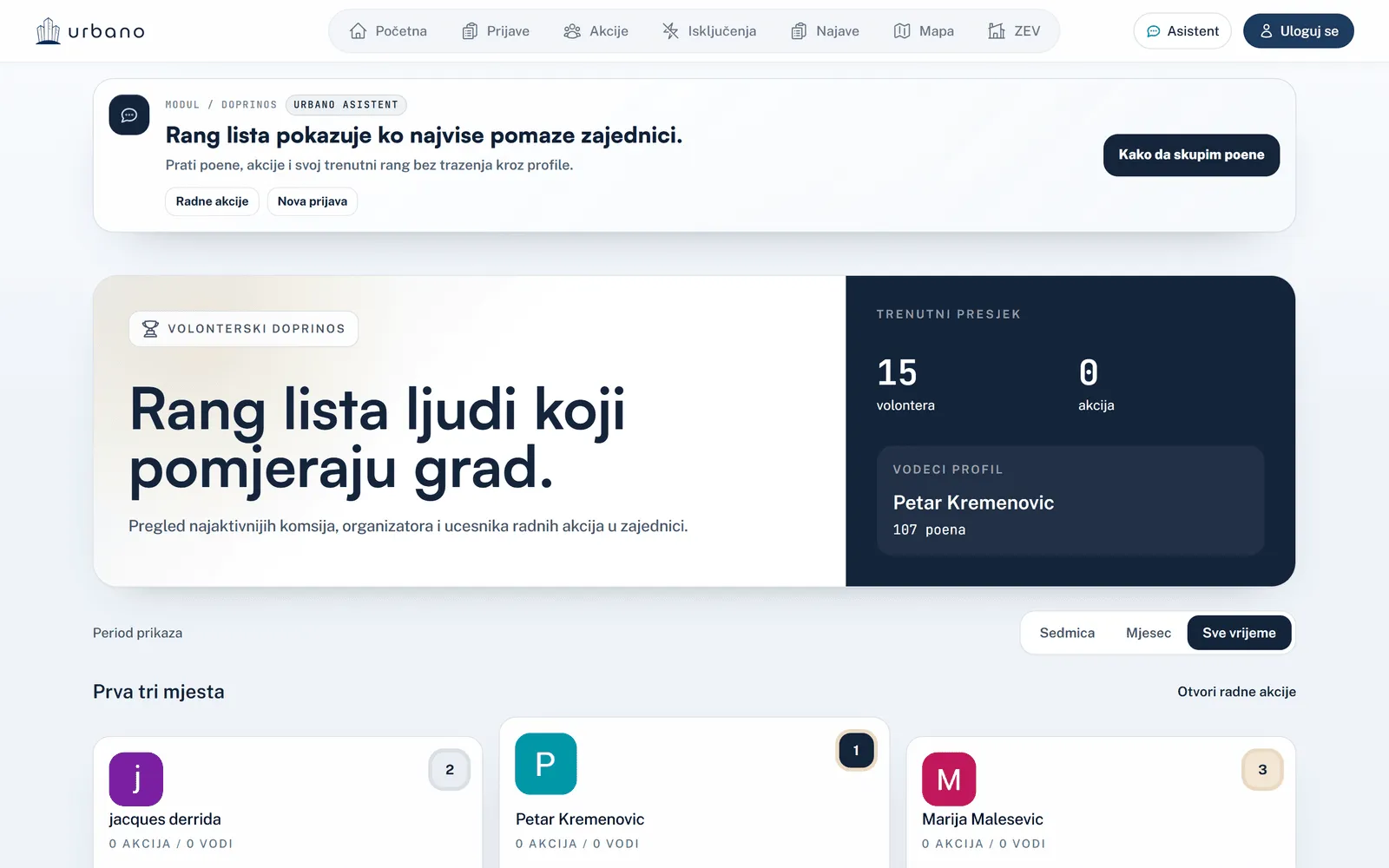This screenshot has height=868, width=1389.
Task: Navigate to Isključenja
Action: 709,31
